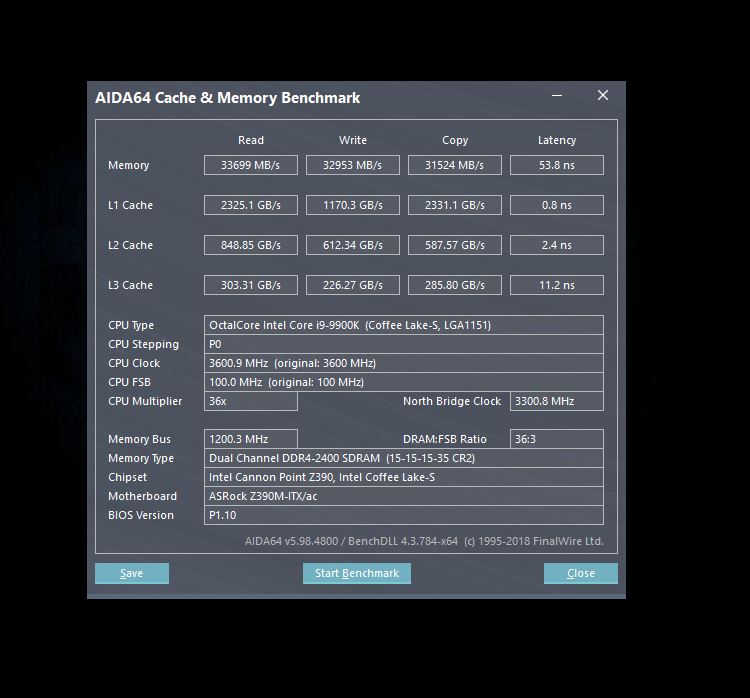
Task: Click the CPU Clock label
Action: click(134, 363)
